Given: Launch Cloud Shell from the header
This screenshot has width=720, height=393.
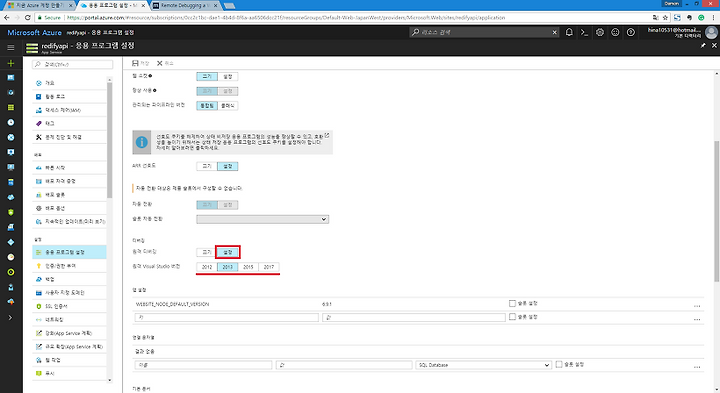Looking at the screenshot, I should [x=584, y=32].
